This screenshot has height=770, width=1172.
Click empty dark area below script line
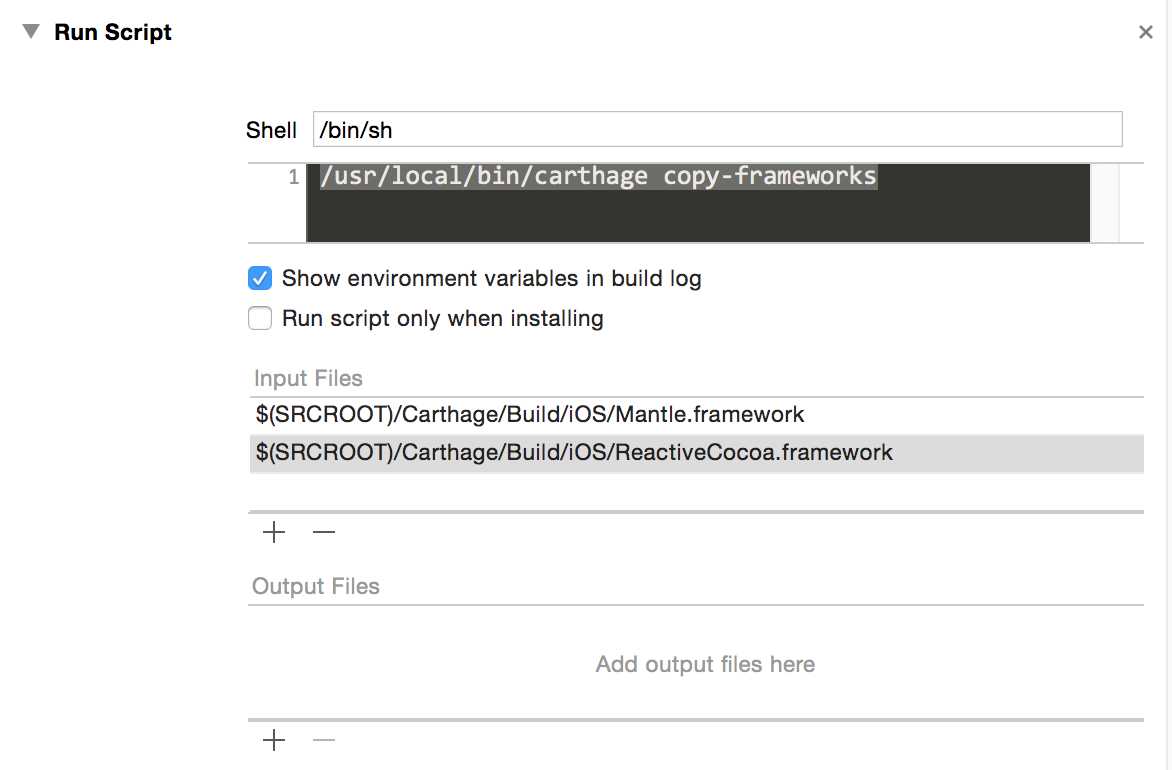click(697, 217)
